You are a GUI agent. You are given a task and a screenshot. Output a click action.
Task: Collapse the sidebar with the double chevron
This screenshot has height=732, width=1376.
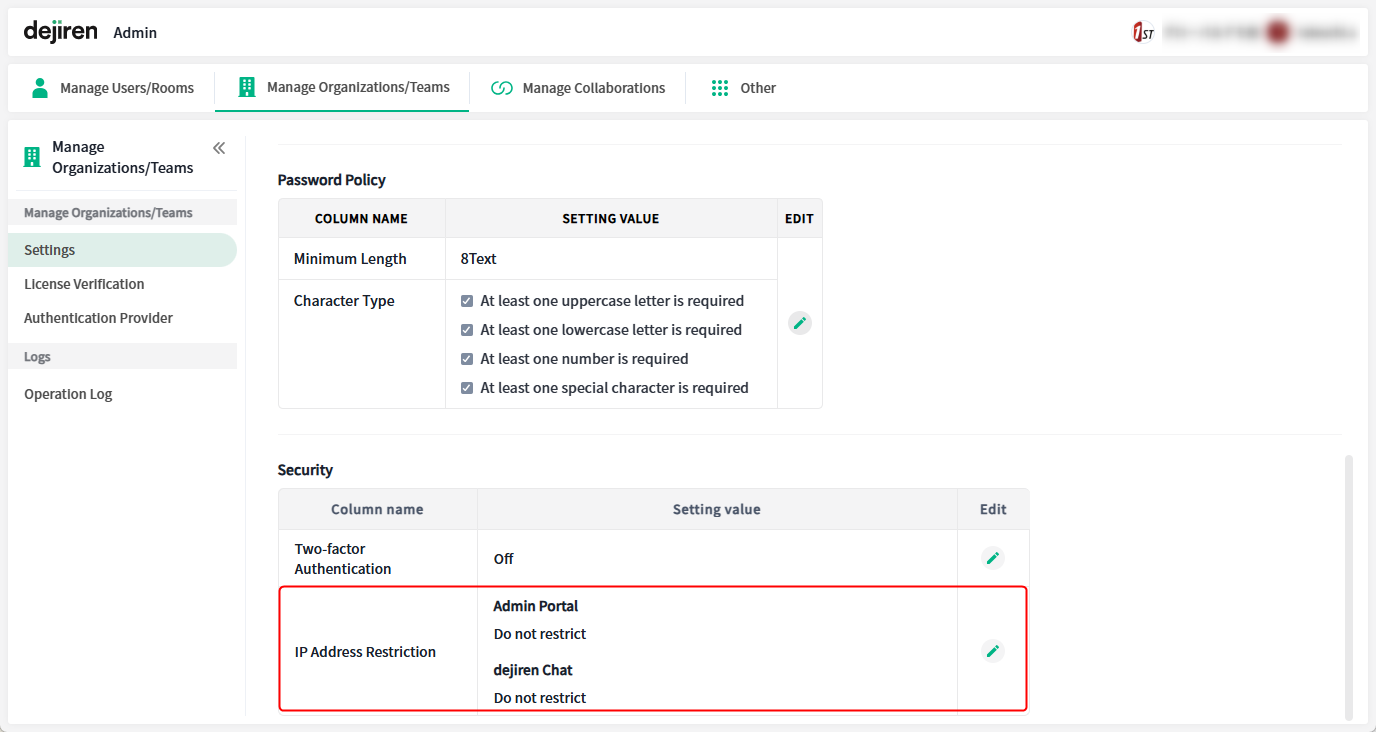pyautogui.click(x=219, y=148)
